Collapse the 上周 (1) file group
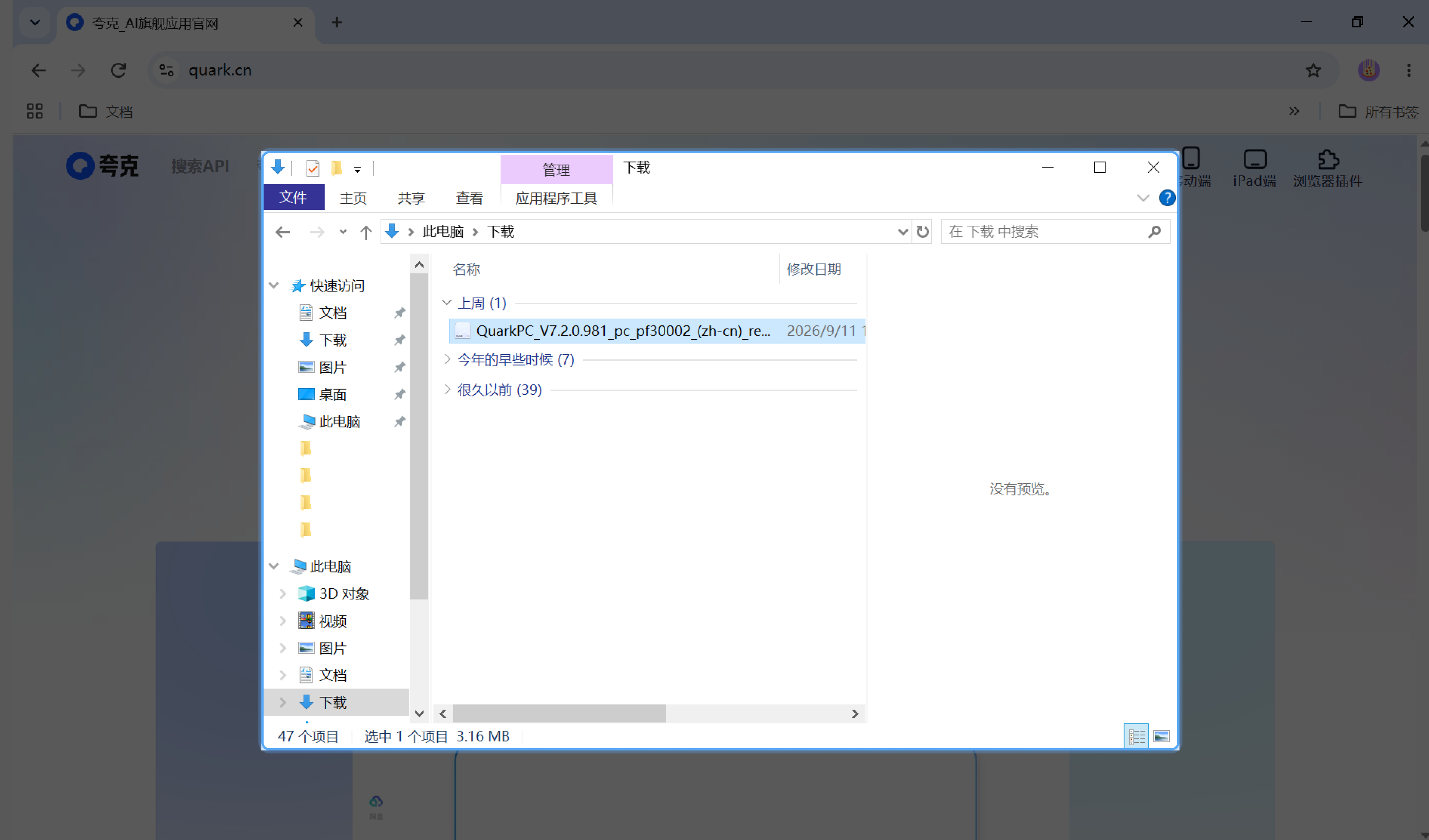This screenshot has height=840, width=1429. point(447,303)
